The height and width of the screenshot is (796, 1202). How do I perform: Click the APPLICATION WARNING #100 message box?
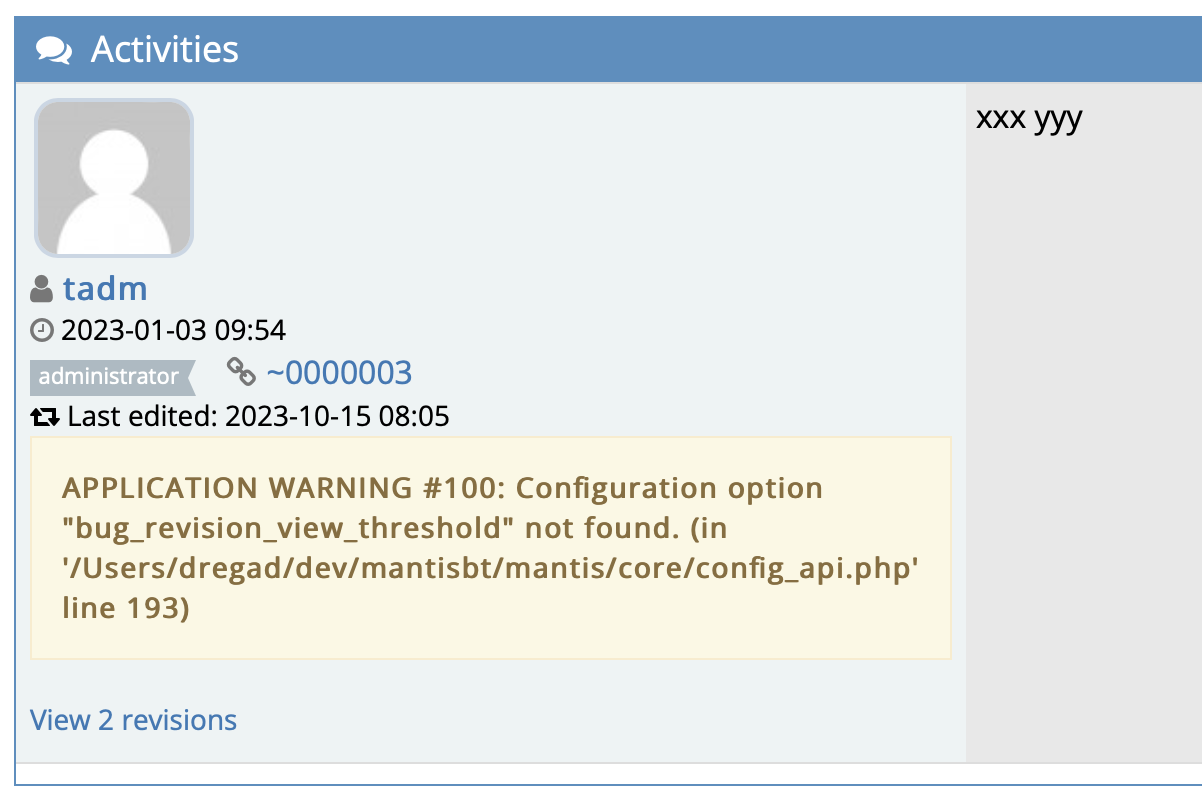coord(490,548)
